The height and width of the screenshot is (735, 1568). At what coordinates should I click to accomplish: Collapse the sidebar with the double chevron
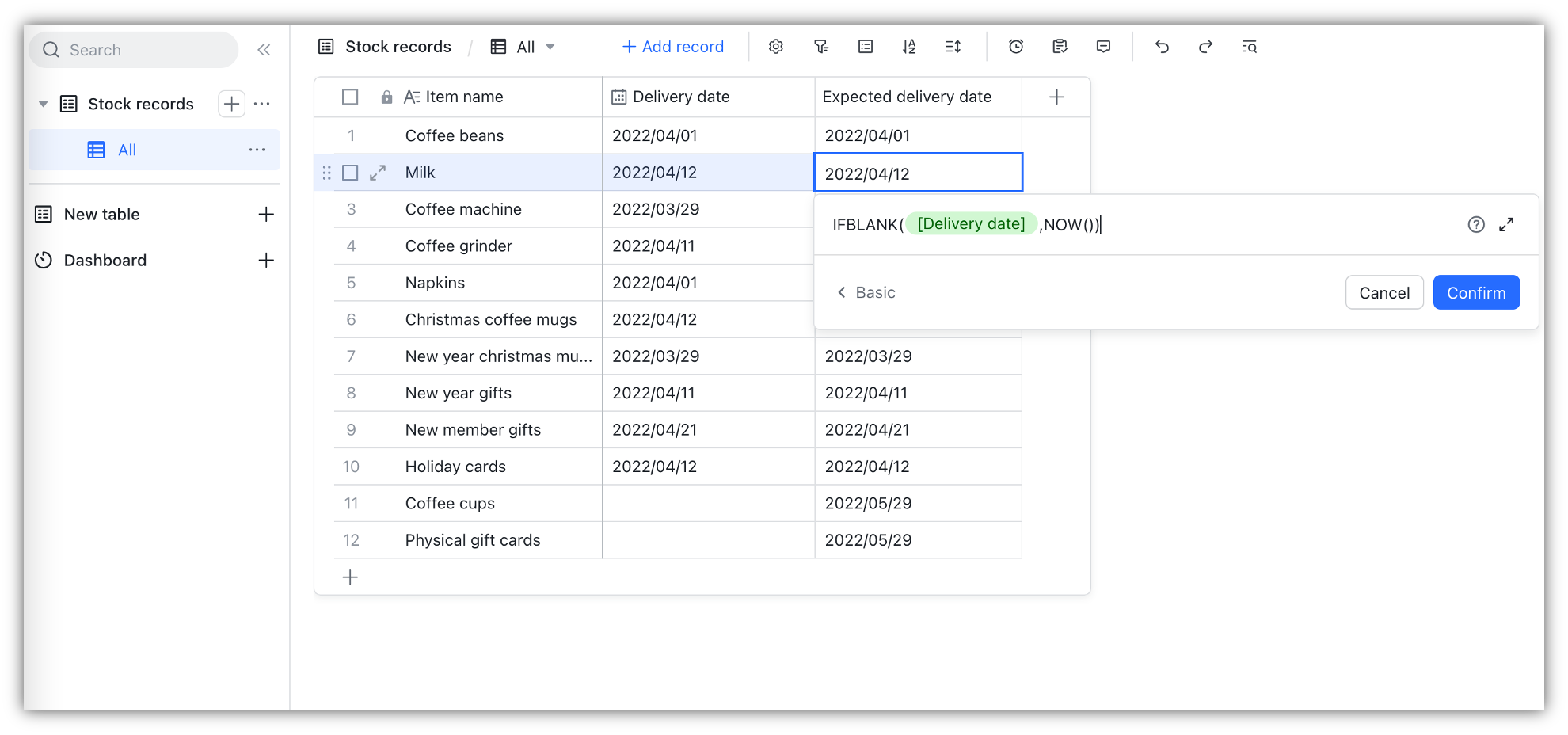(x=264, y=49)
